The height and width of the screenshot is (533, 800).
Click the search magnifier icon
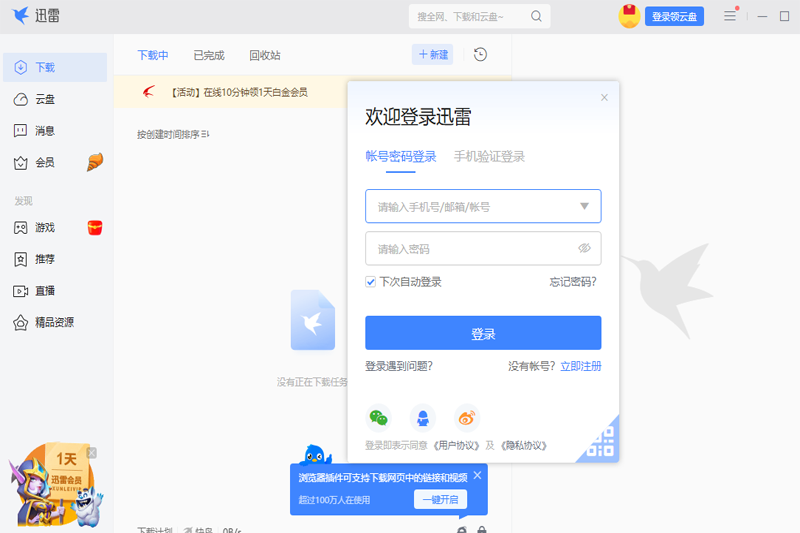pyautogui.click(x=537, y=16)
